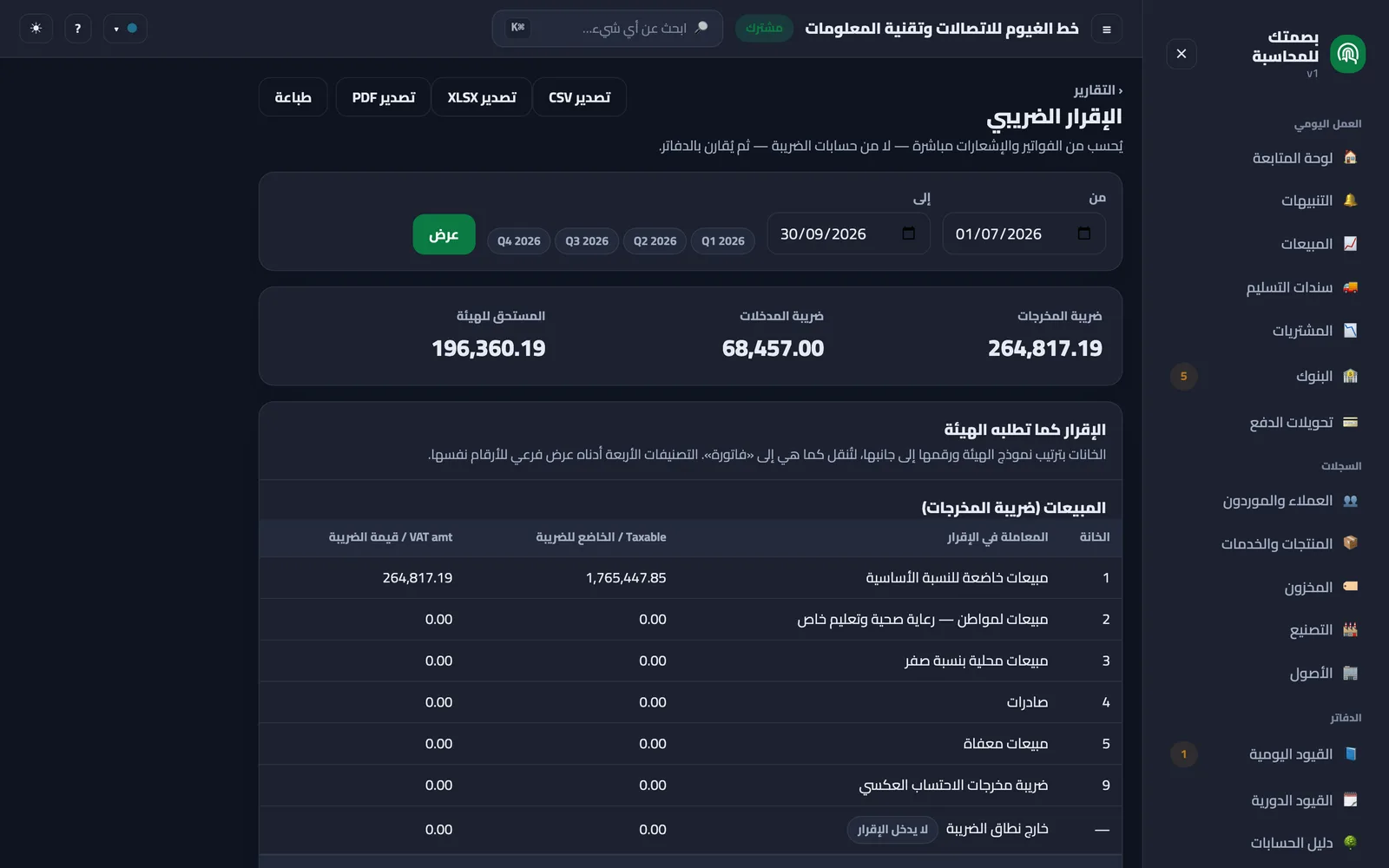The height and width of the screenshot is (868, 1389).
Task: Open لوحة المتابعة dashboard house icon
Action: point(1350,157)
